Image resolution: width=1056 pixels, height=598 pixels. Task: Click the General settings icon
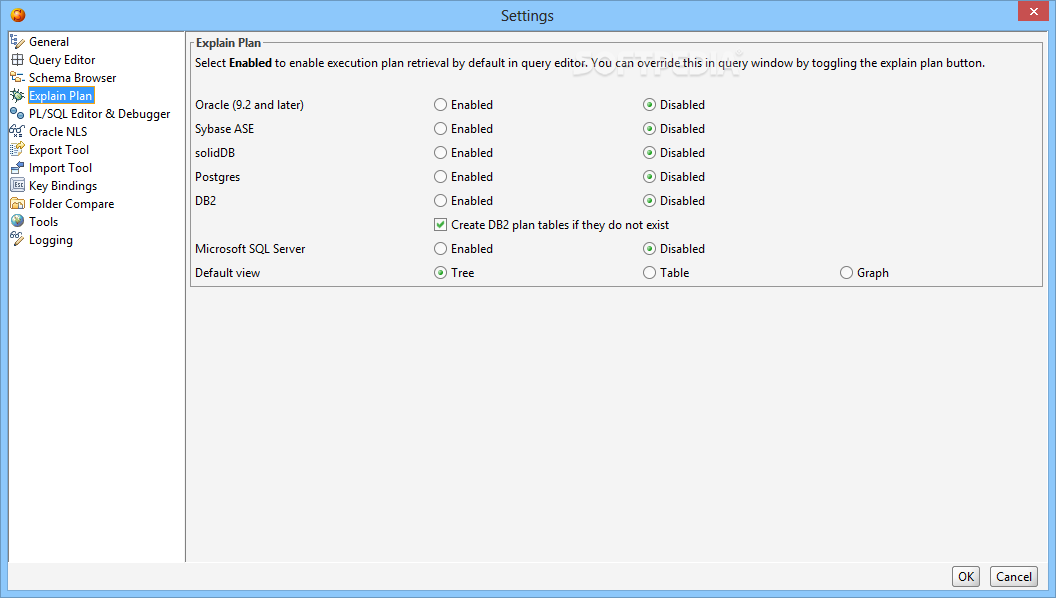(18, 42)
